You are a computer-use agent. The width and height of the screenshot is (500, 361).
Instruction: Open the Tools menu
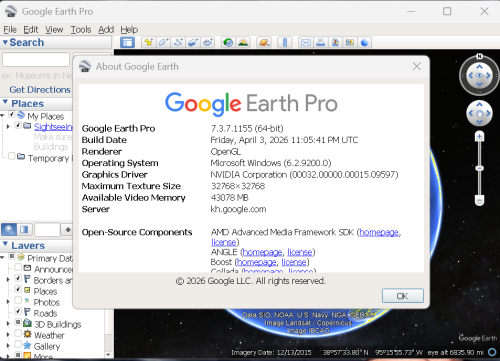coord(81,30)
